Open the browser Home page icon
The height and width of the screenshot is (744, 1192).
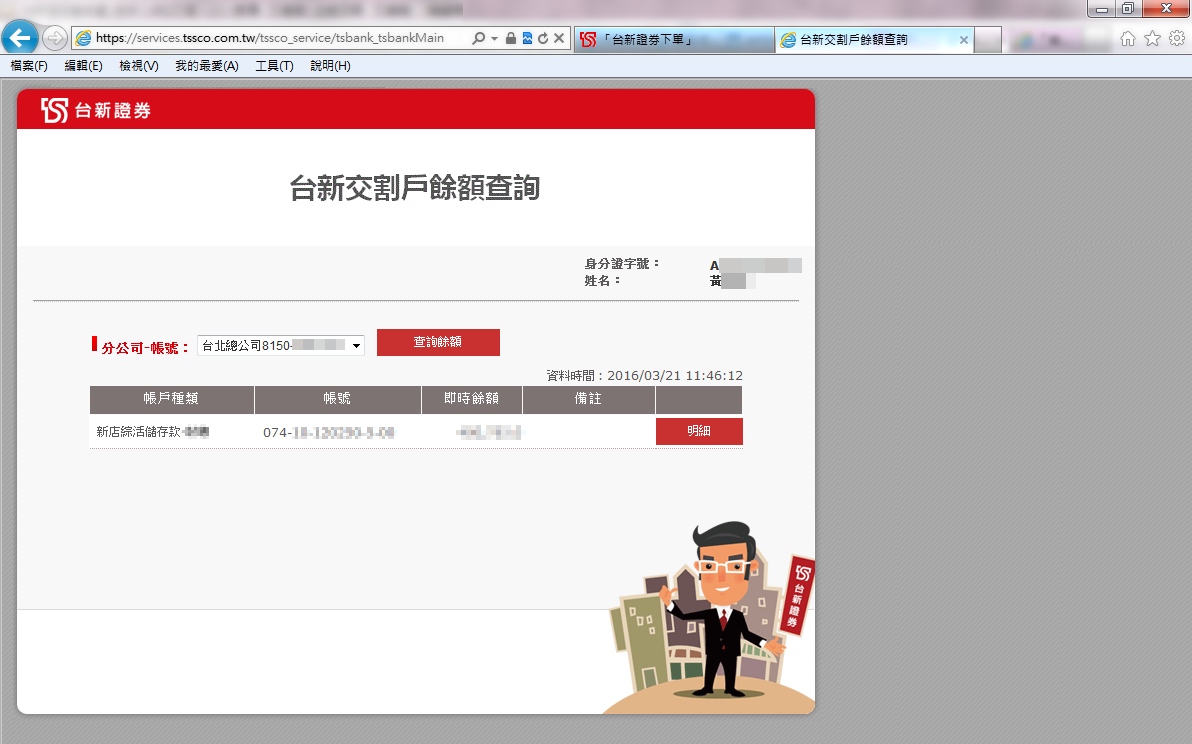[1128, 38]
